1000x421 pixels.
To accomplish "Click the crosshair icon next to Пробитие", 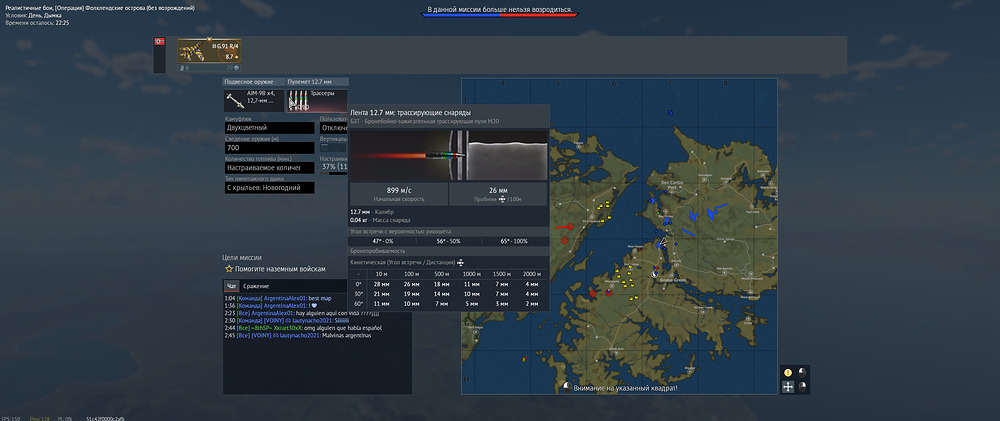I will (501, 199).
